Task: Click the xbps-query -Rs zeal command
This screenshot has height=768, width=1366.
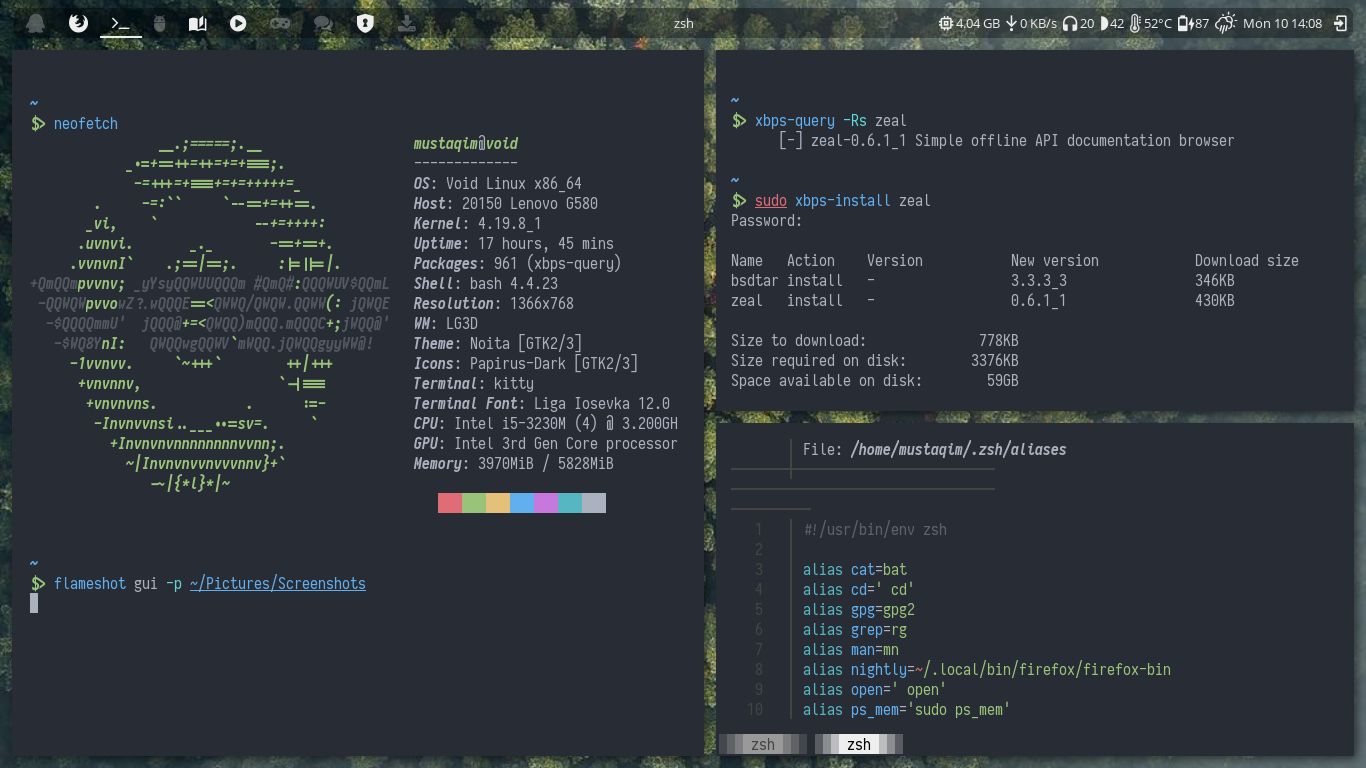Action: [831, 121]
